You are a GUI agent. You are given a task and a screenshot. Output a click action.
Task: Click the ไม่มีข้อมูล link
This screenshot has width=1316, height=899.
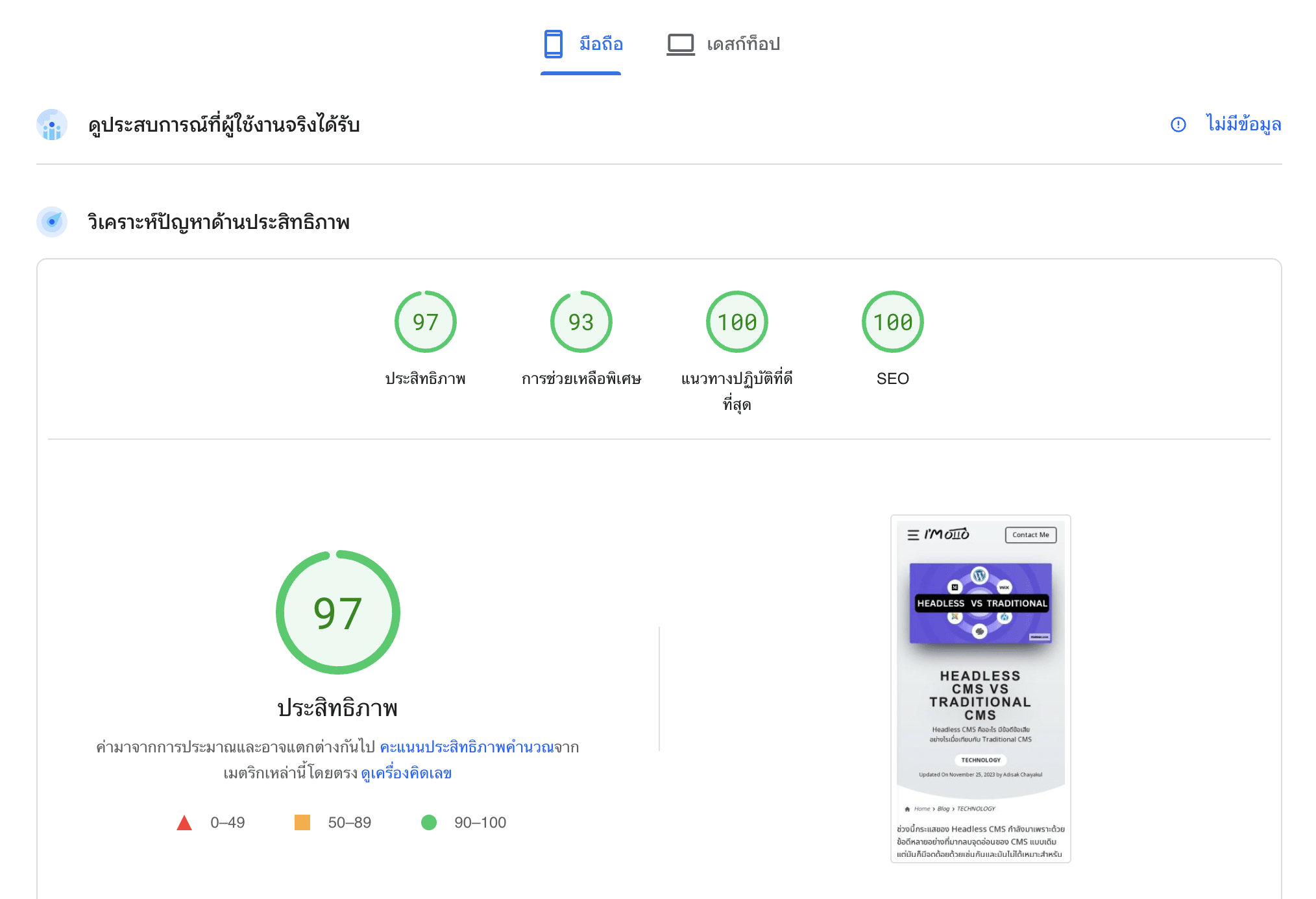pos(1243,124)
